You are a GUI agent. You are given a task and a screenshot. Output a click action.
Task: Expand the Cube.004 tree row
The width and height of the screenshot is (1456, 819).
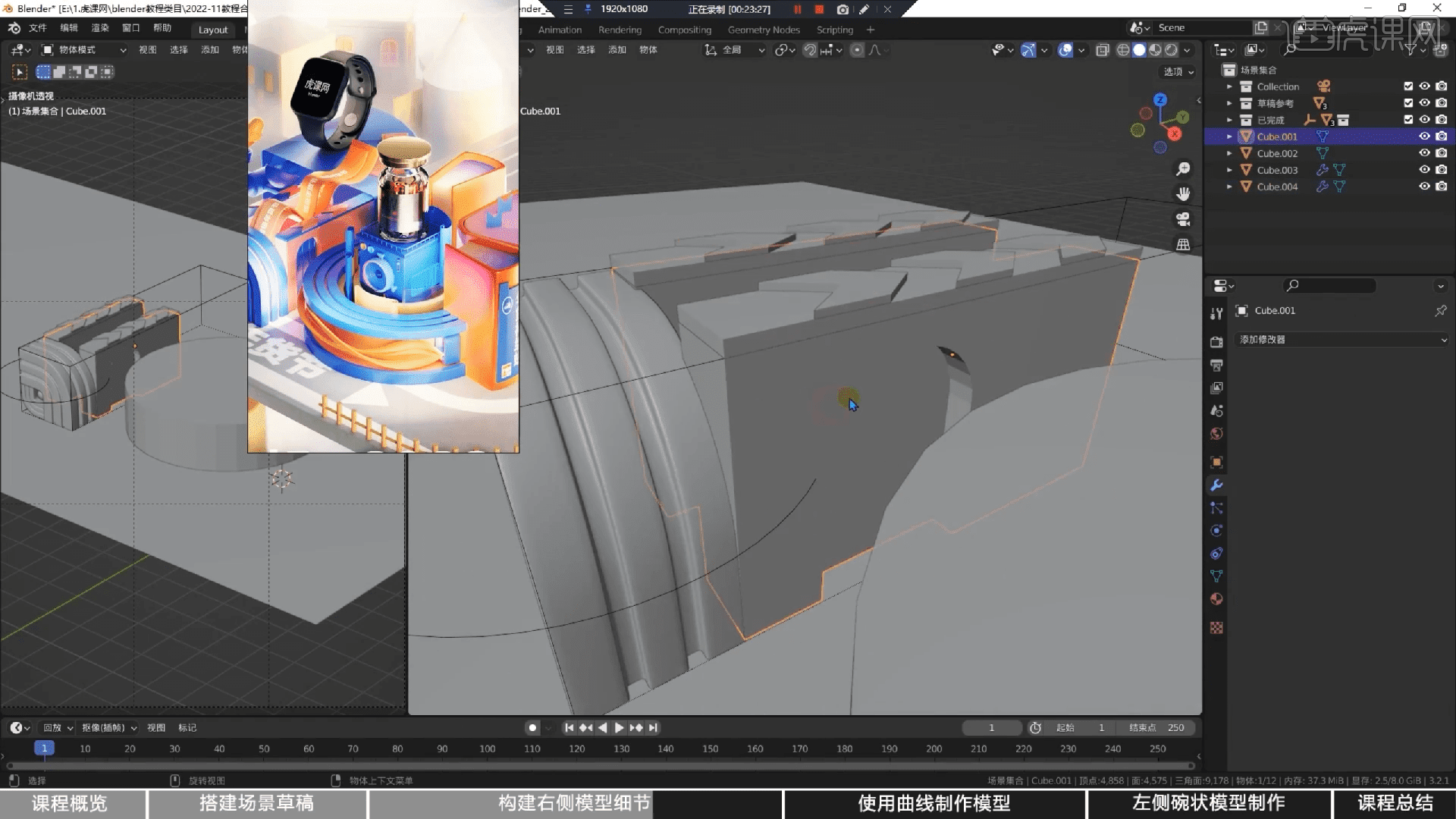(x=1229, y=187)
